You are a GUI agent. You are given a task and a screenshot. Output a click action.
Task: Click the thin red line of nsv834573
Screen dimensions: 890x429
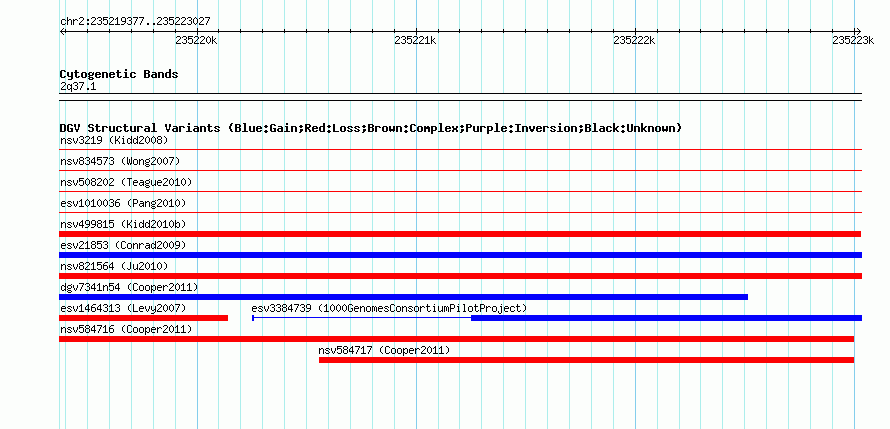[460, 171]
